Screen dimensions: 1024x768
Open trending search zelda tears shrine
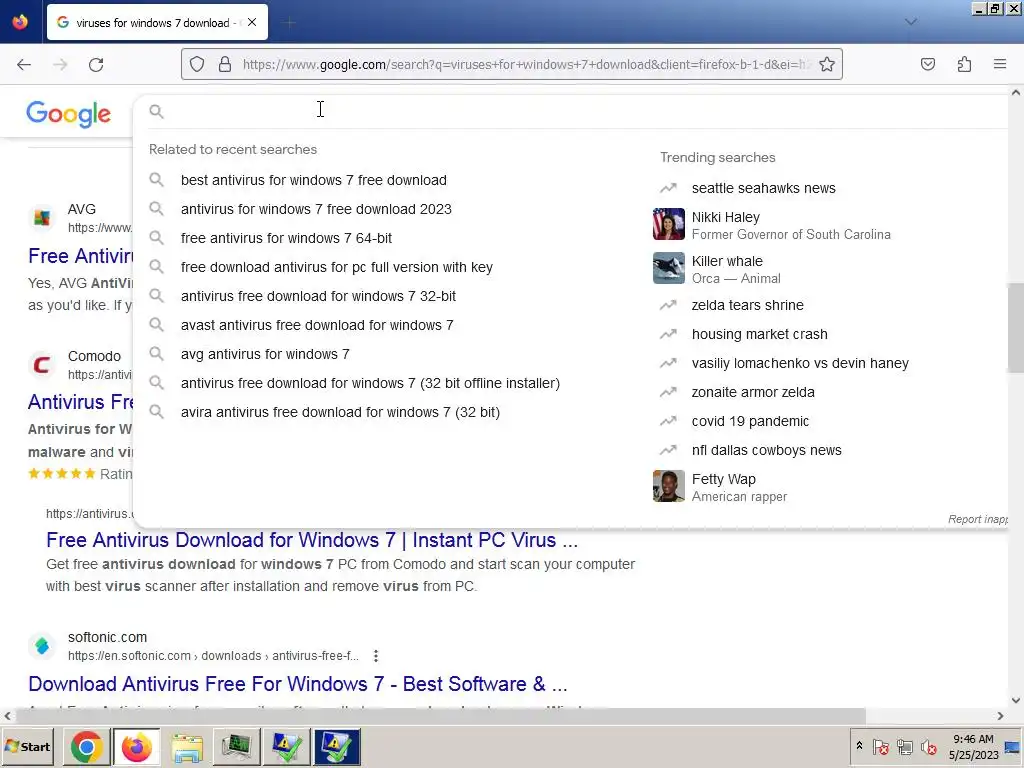click(748, 305)
